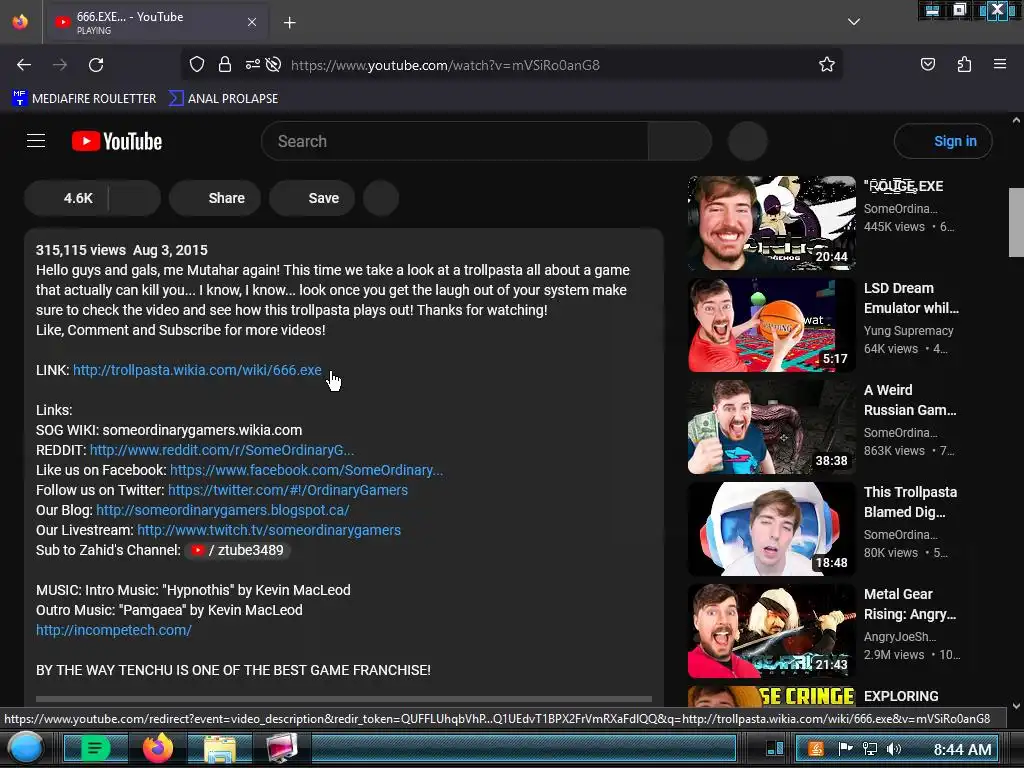The image size is (1024, 768).
Task: Click the page vertical scrollbar thumb
Action: pos(1016,222)
